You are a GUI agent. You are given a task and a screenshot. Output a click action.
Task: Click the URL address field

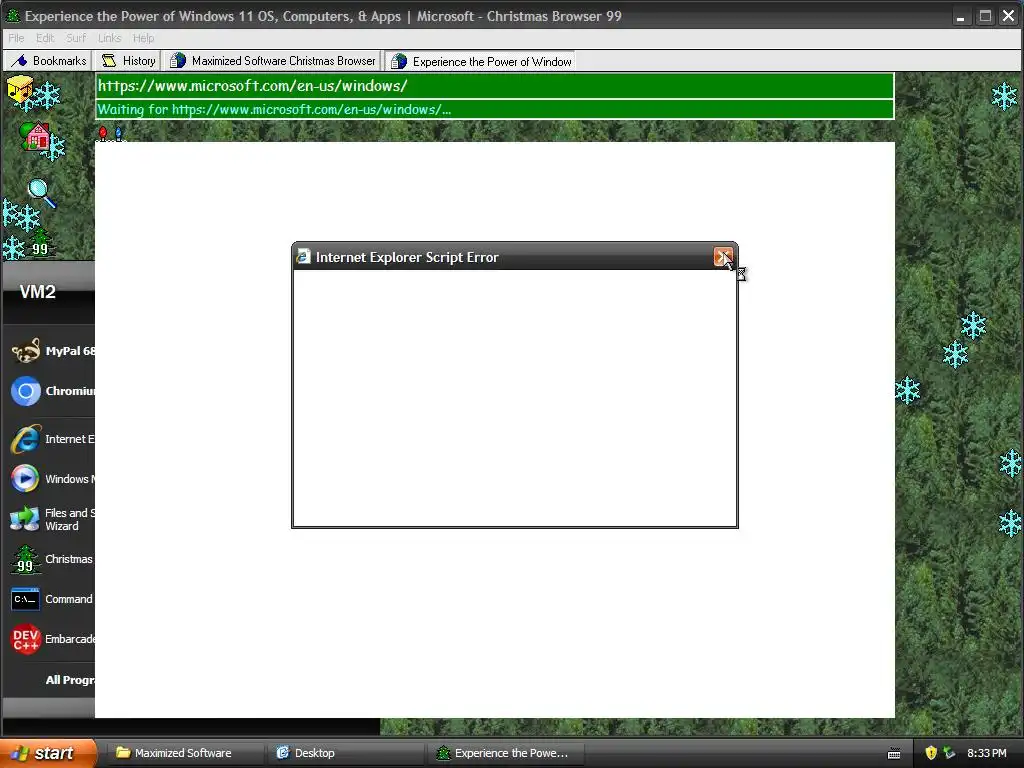pyautogui.click(x=494, y=86)
